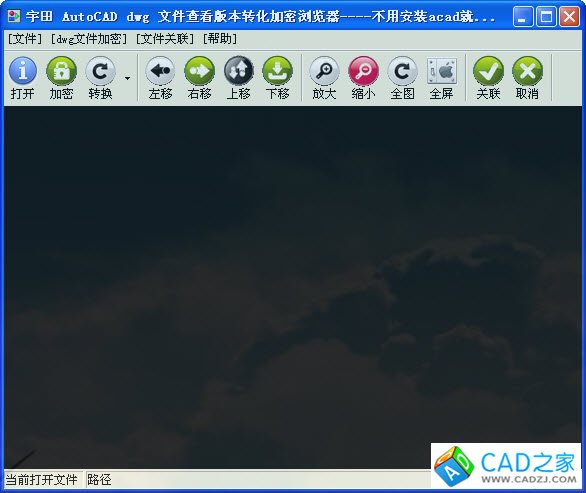This screenshot has width=586, height=493.
Task: Switch to 全屏 fullscreen mode
Action: coord(441,78)
